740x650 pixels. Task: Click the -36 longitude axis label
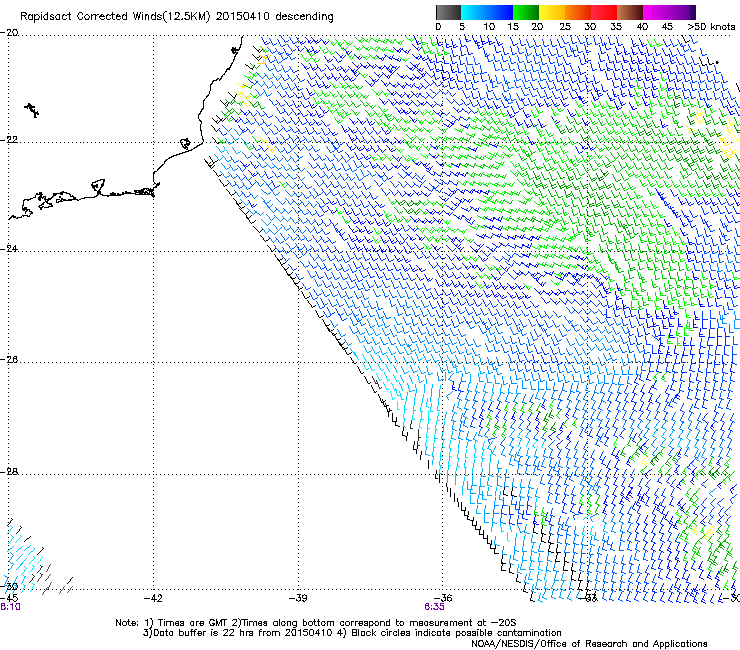[442, 598]
